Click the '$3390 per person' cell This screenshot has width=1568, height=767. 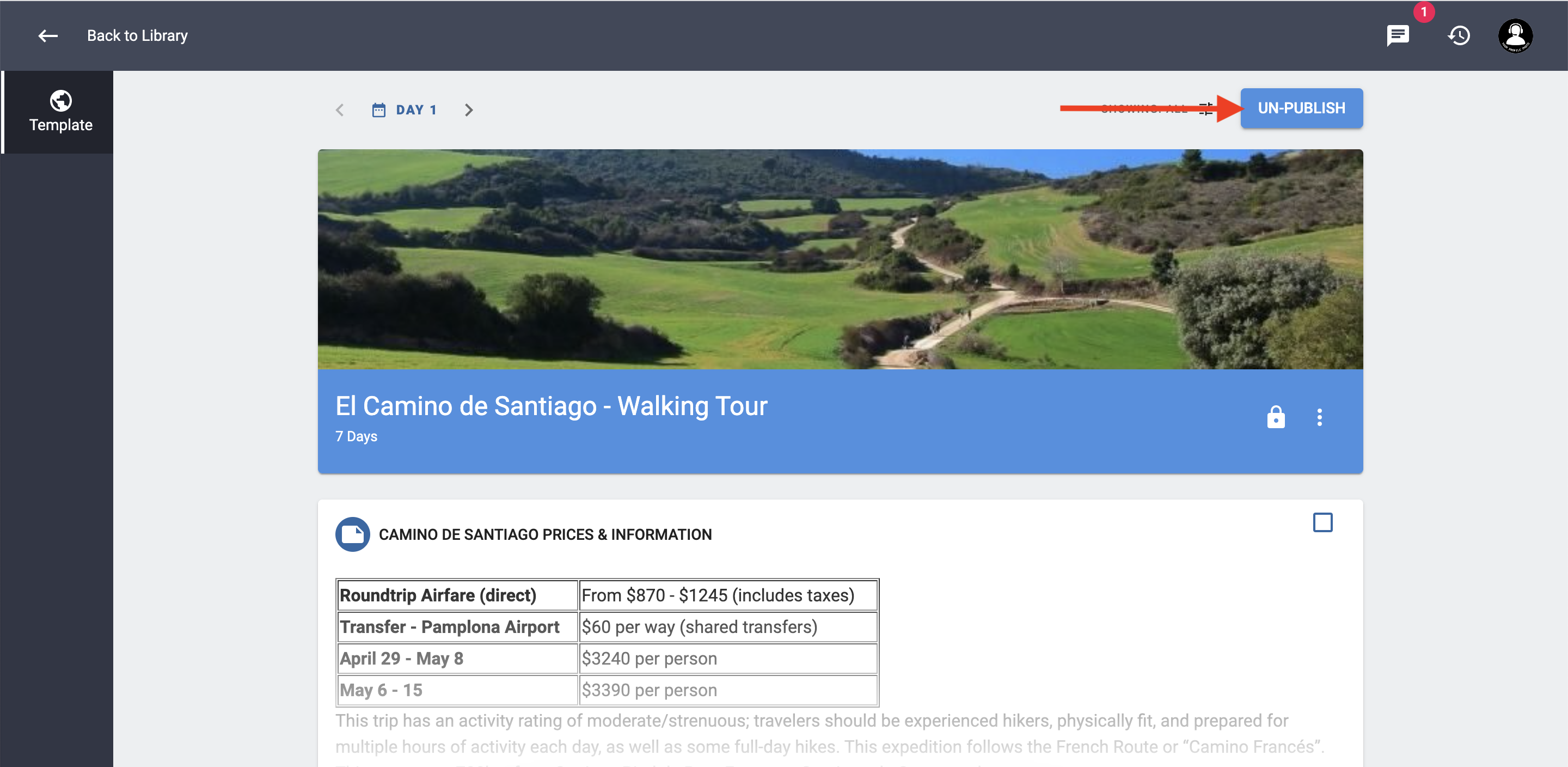[x=728, y=690]
